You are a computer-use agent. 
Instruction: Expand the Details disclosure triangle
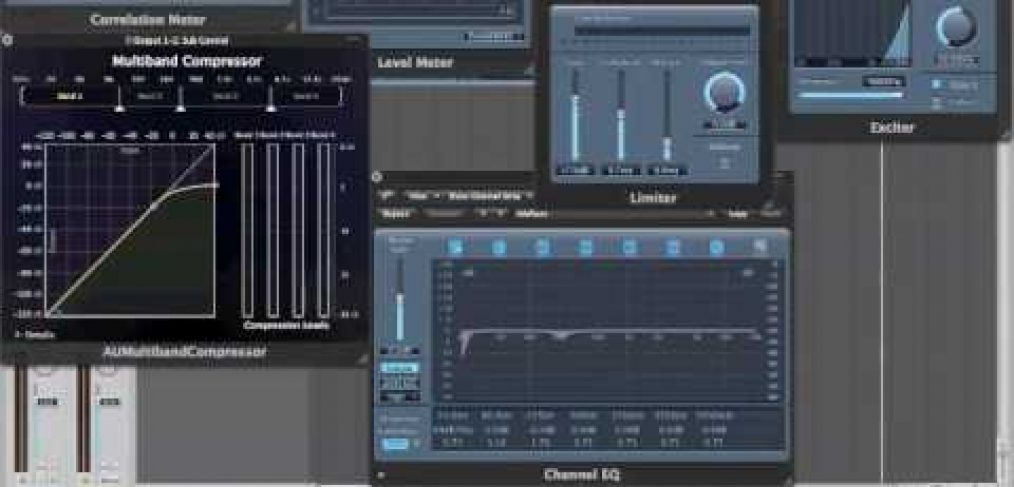point(18,335)
